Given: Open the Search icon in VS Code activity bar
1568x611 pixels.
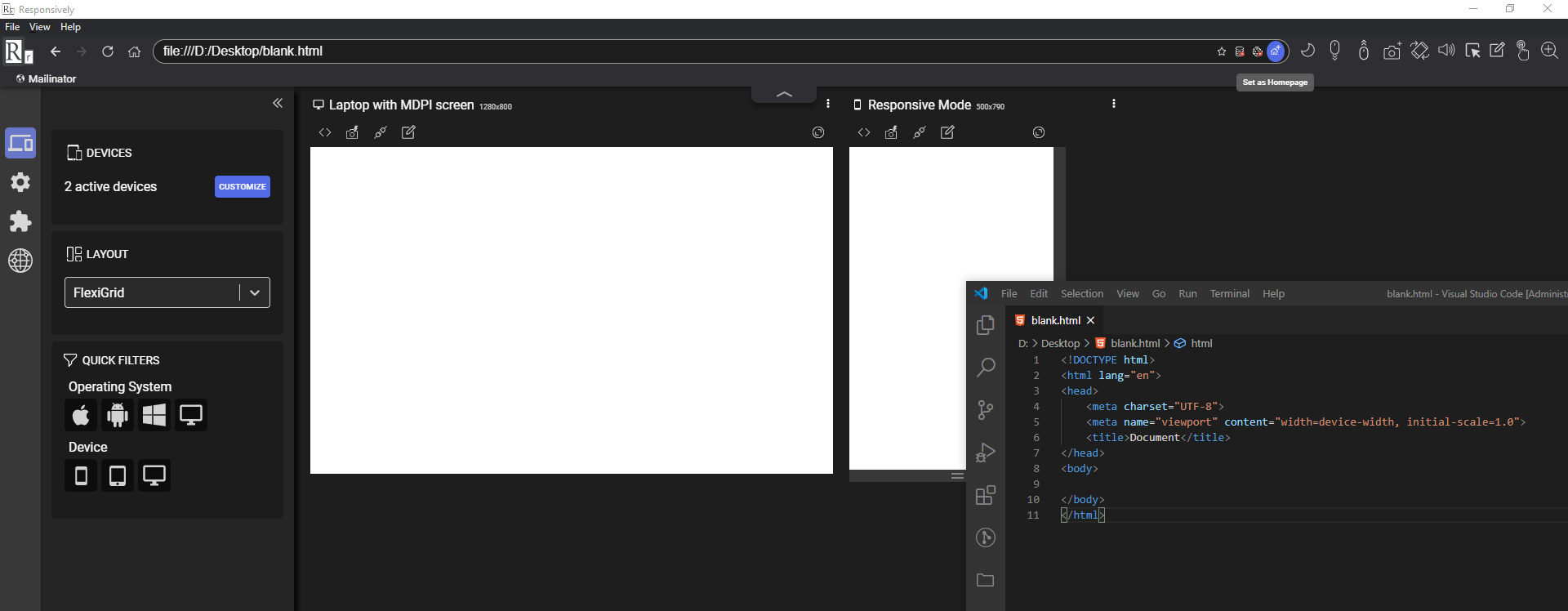Looking at the screenshot, I should click(x=986, y=368).
